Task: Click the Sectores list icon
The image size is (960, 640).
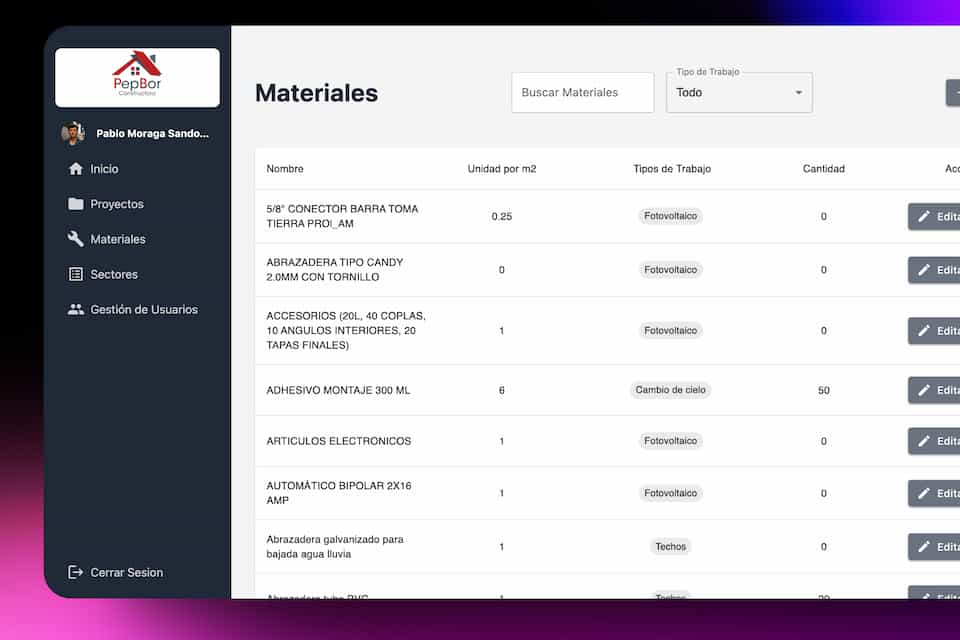Action: pos(74,273)
